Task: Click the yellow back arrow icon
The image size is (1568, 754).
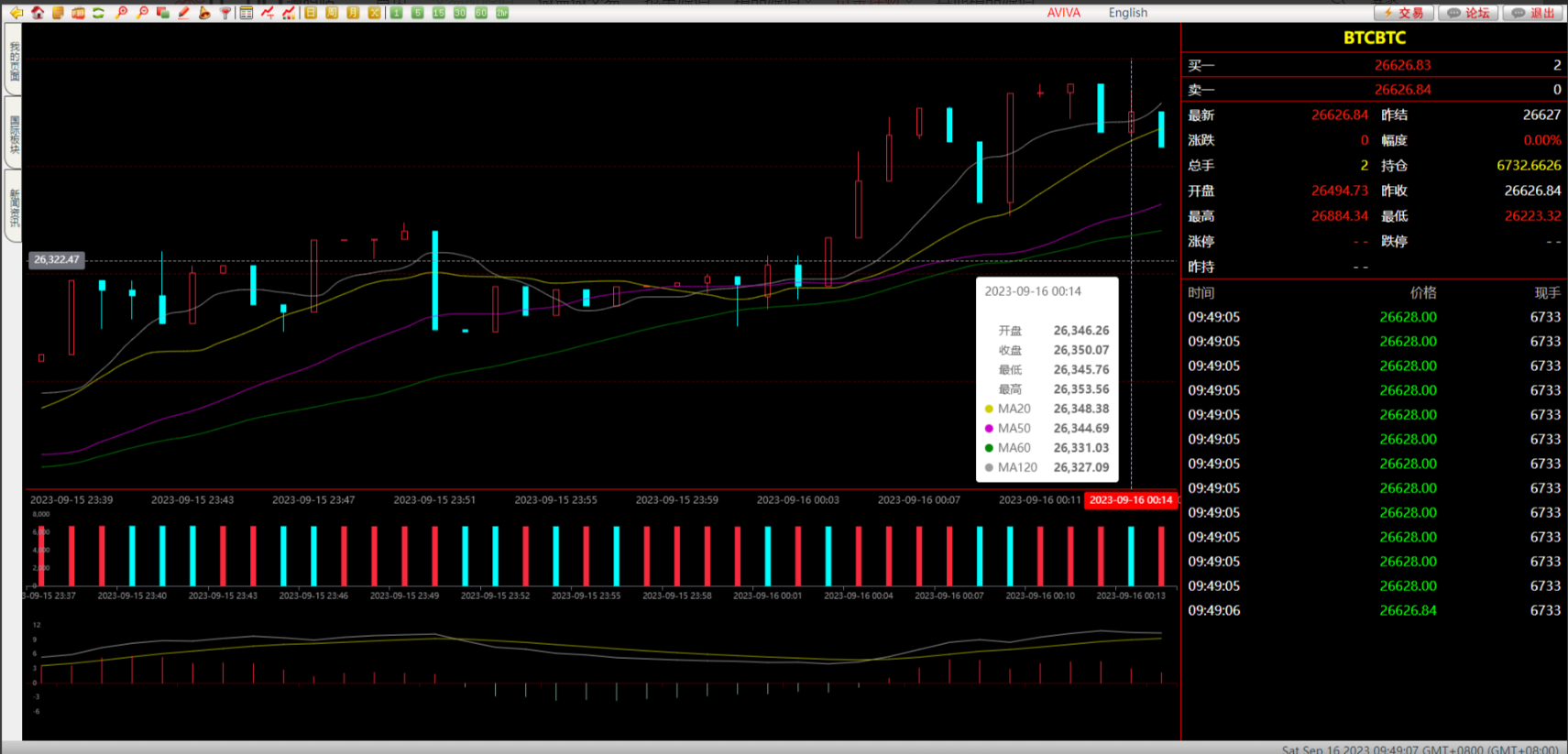Action: 16,13
